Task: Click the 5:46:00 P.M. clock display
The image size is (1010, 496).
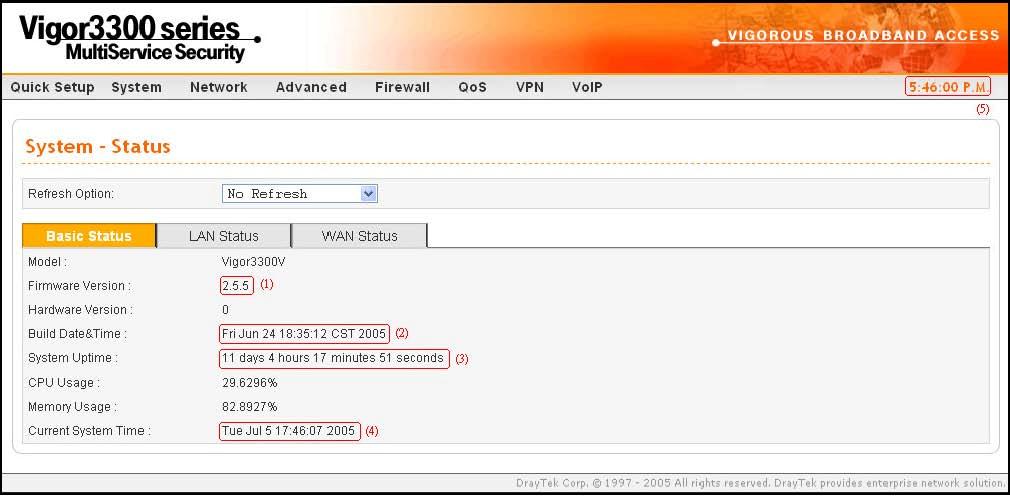Action: tap(948, 87)
